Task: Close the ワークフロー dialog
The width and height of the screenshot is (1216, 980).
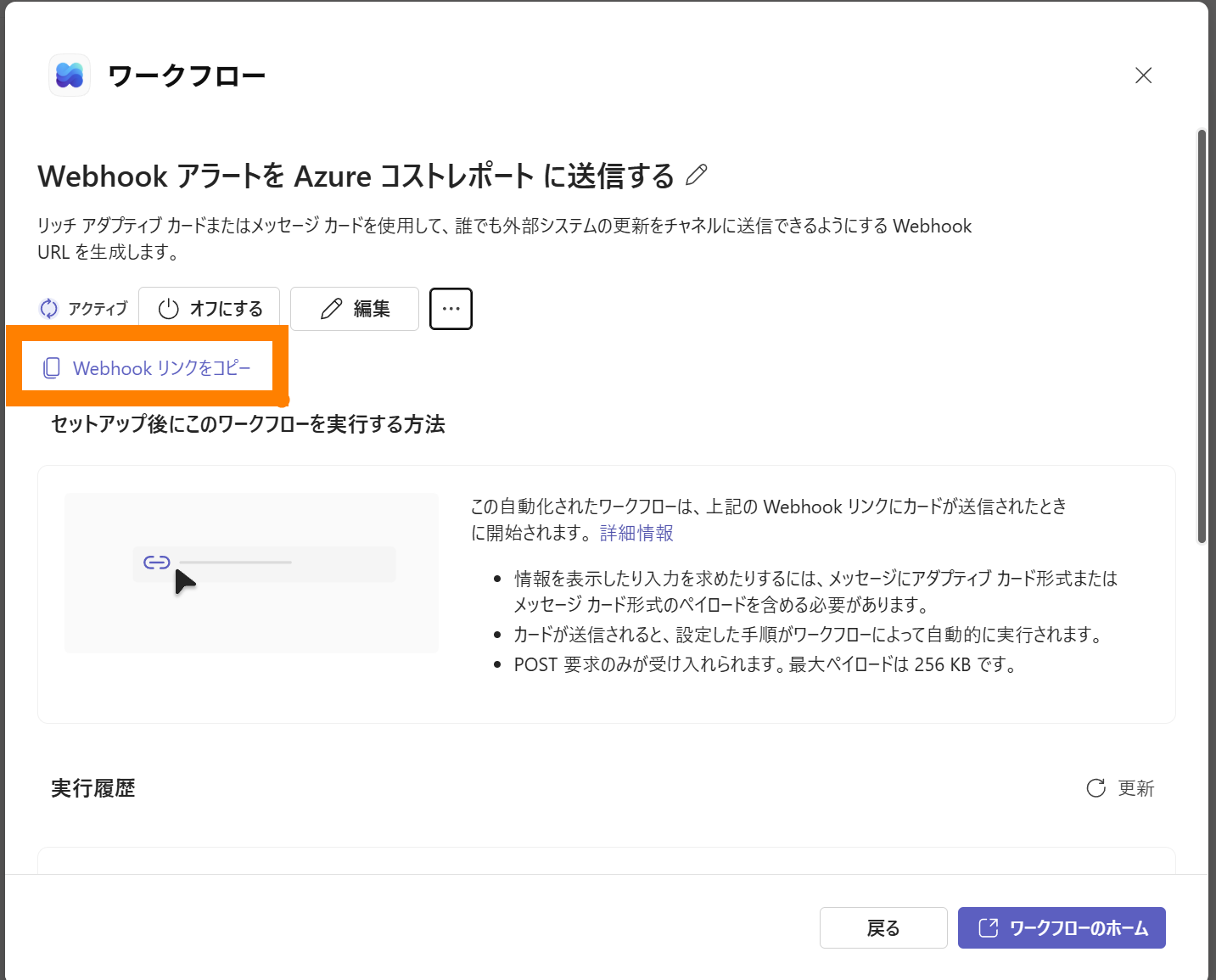Action: tap(1143, 76)
